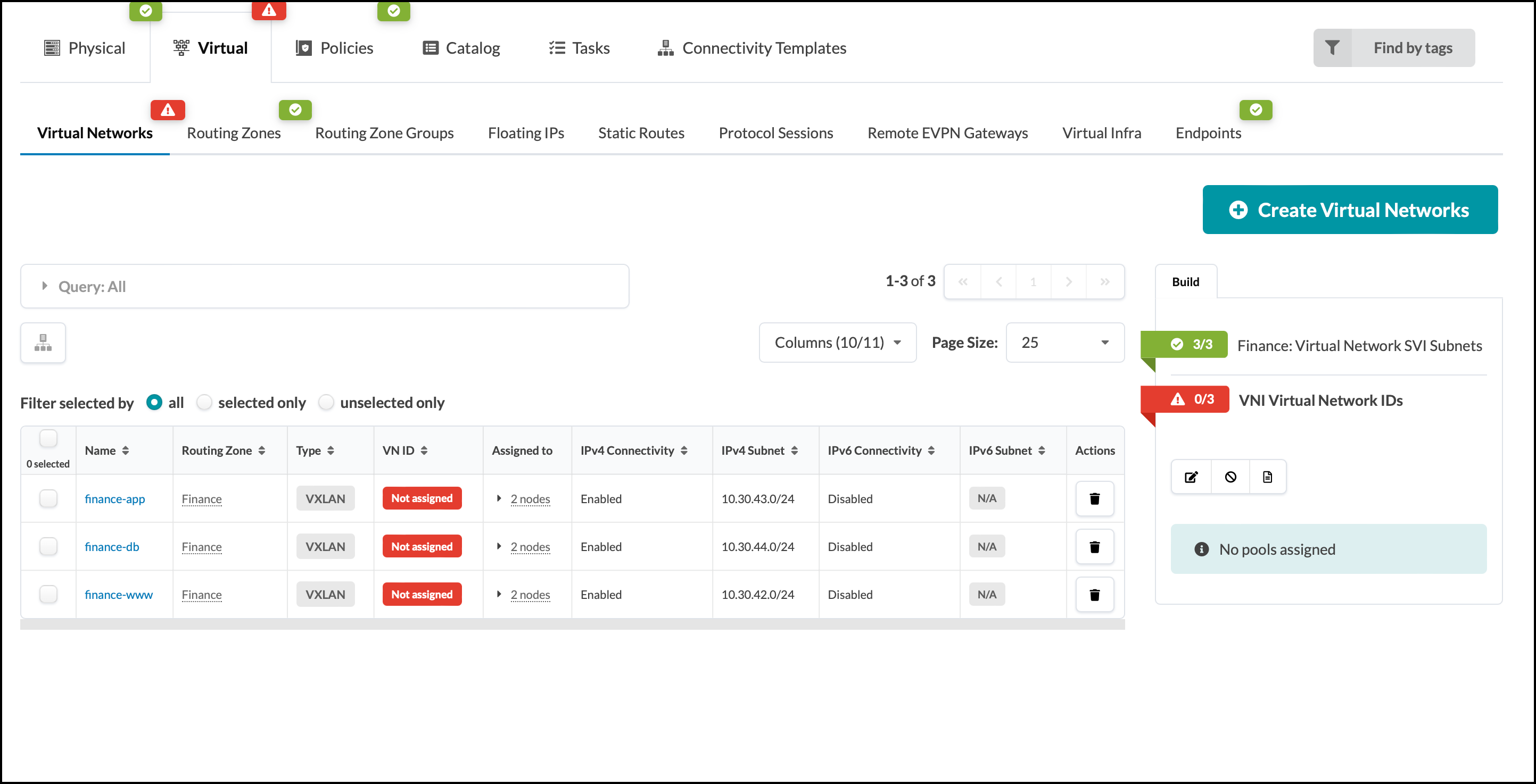Switch to the Routing Zones tab
The image size is (1536, 784).
234,133
